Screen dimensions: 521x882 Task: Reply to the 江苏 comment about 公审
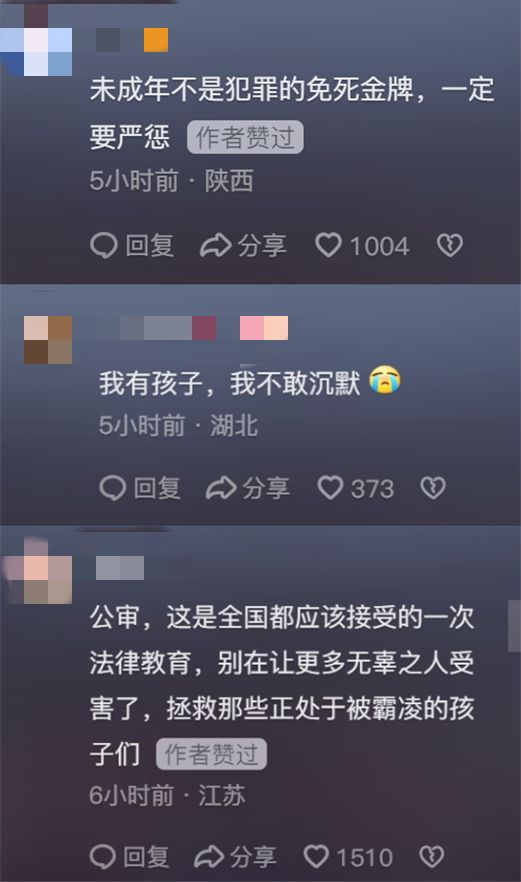tap(129, 857)
